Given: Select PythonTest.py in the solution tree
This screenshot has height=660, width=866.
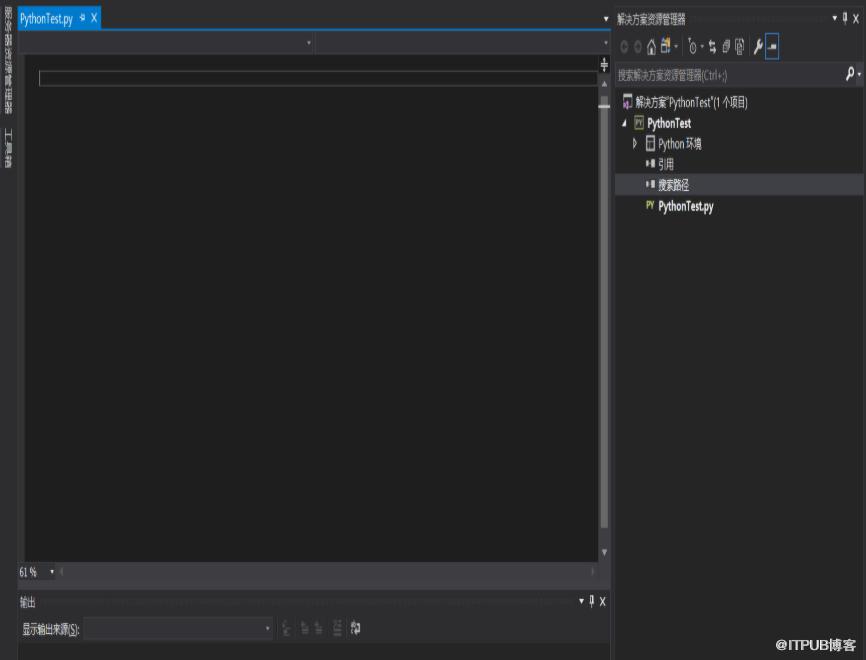Looking at the screenshot, I should pyautogui.click(x=685, y=206).
